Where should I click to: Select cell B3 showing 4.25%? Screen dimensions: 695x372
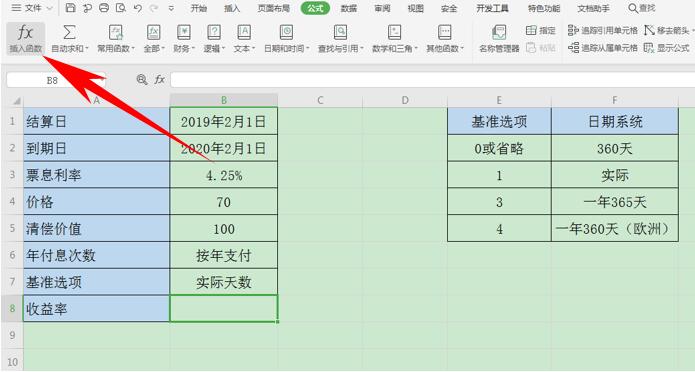224,175
